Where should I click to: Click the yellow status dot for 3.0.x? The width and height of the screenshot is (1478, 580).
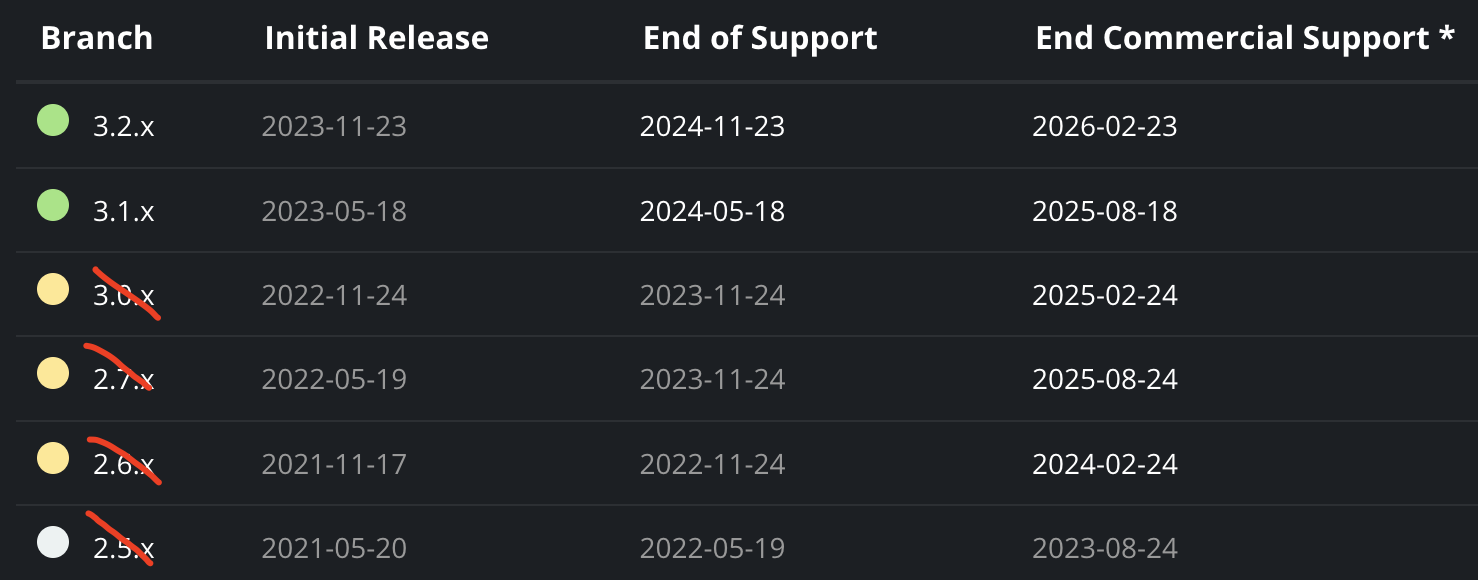(53, 290)
